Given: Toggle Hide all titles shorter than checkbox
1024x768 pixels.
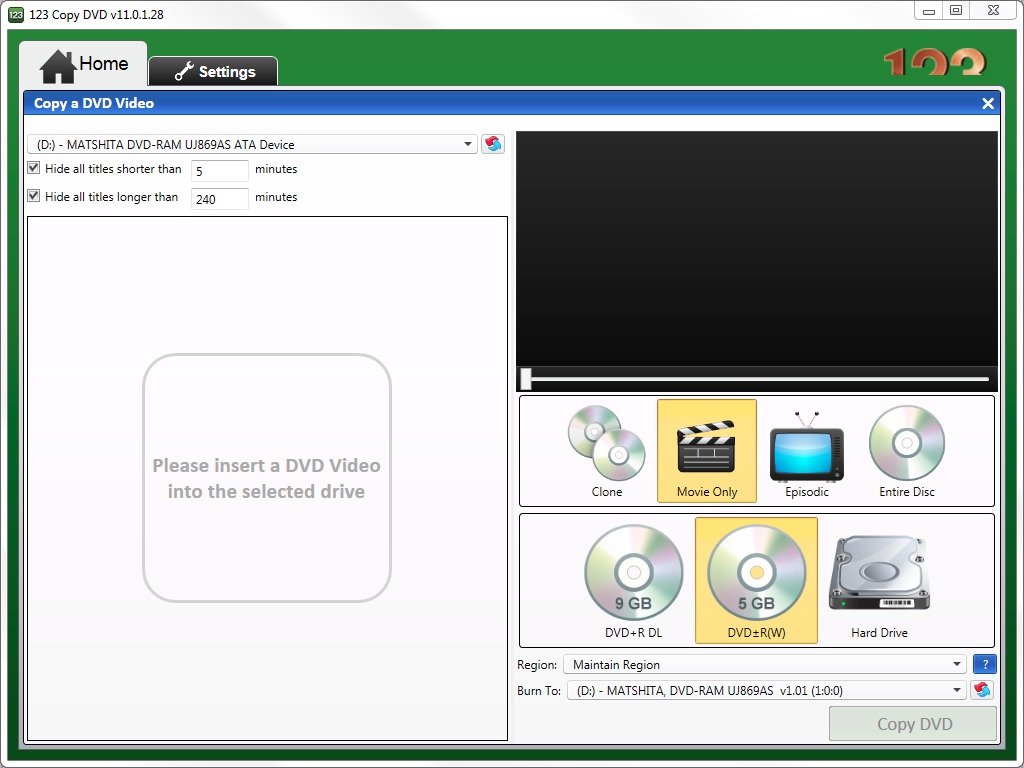Looking at the screenshot, I should [x=34, y=168].
